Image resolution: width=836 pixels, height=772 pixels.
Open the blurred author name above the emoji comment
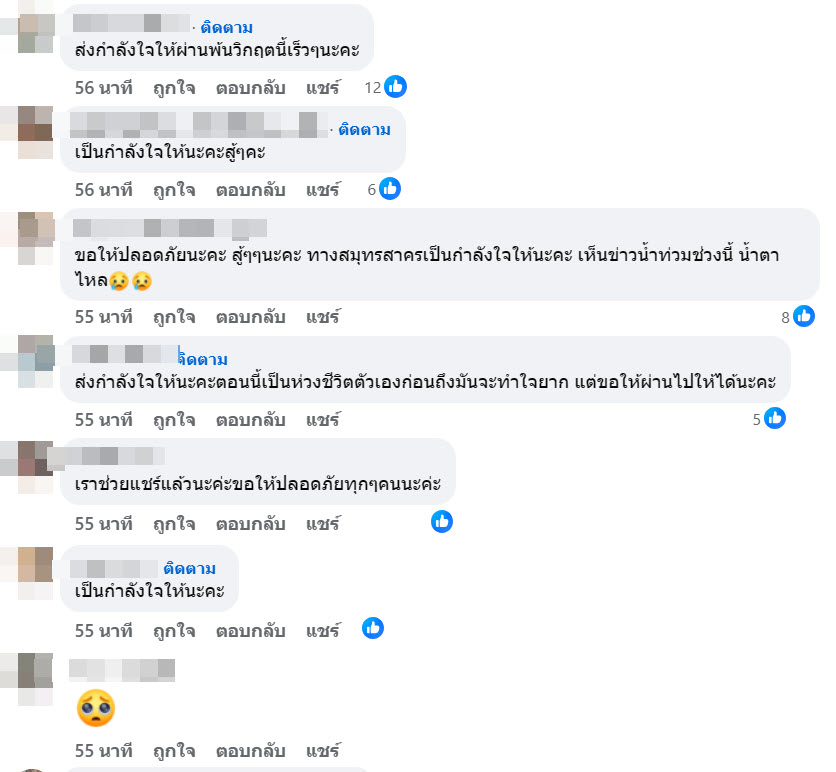pos(122,669)
